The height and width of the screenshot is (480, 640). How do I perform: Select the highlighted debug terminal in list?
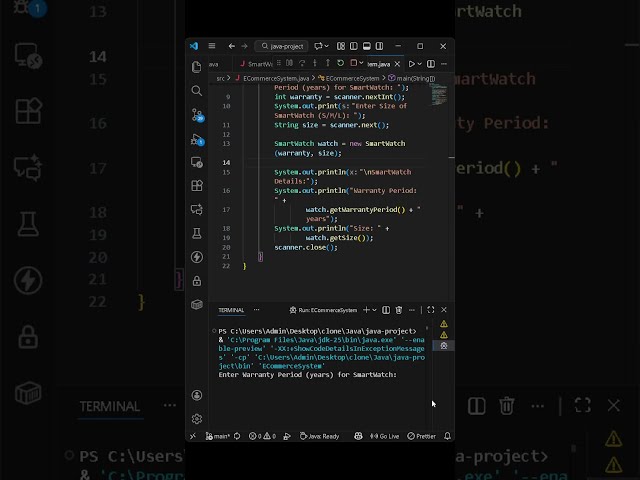point(444,346)
